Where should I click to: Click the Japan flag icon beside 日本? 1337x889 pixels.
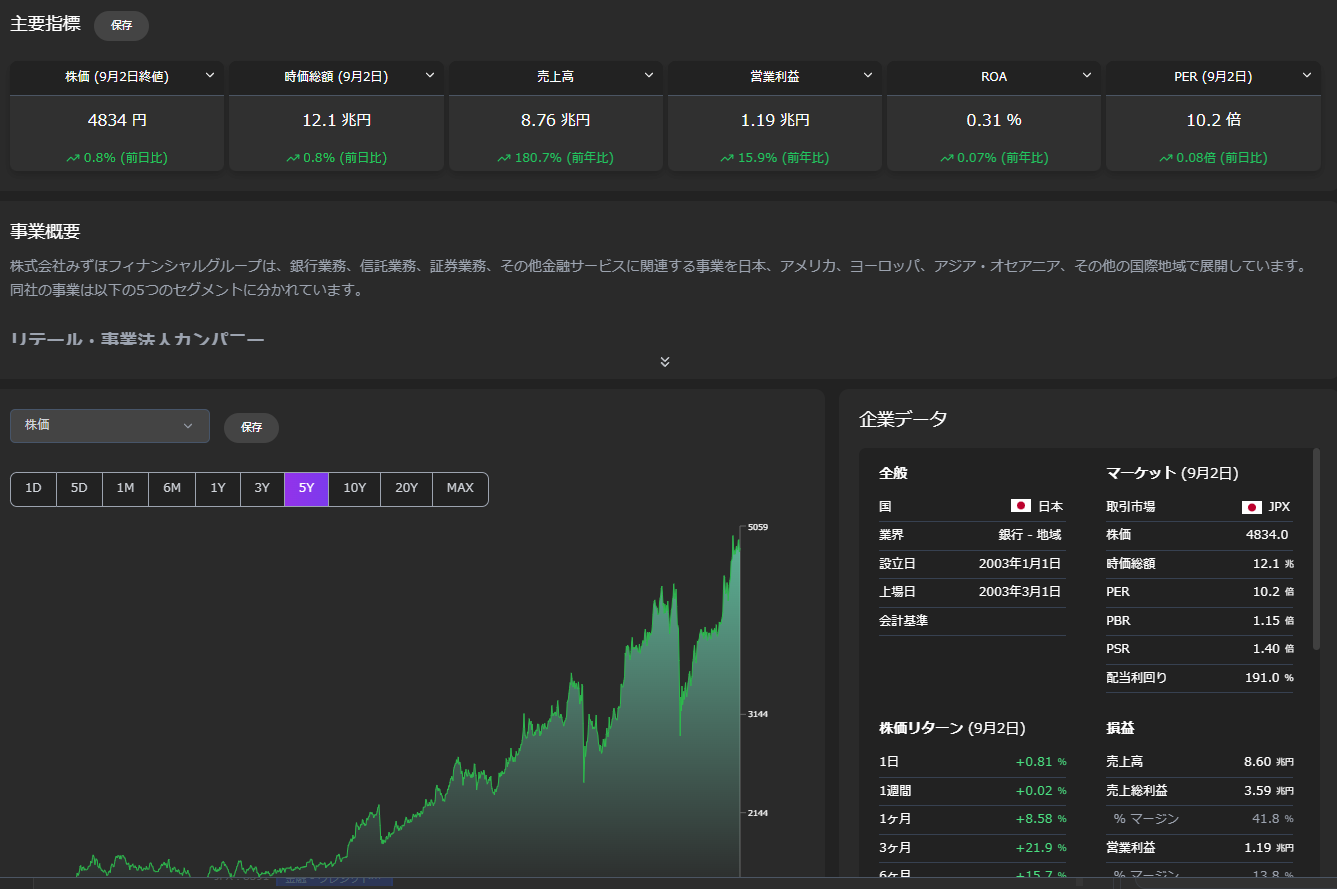(x=1021, y=507)
